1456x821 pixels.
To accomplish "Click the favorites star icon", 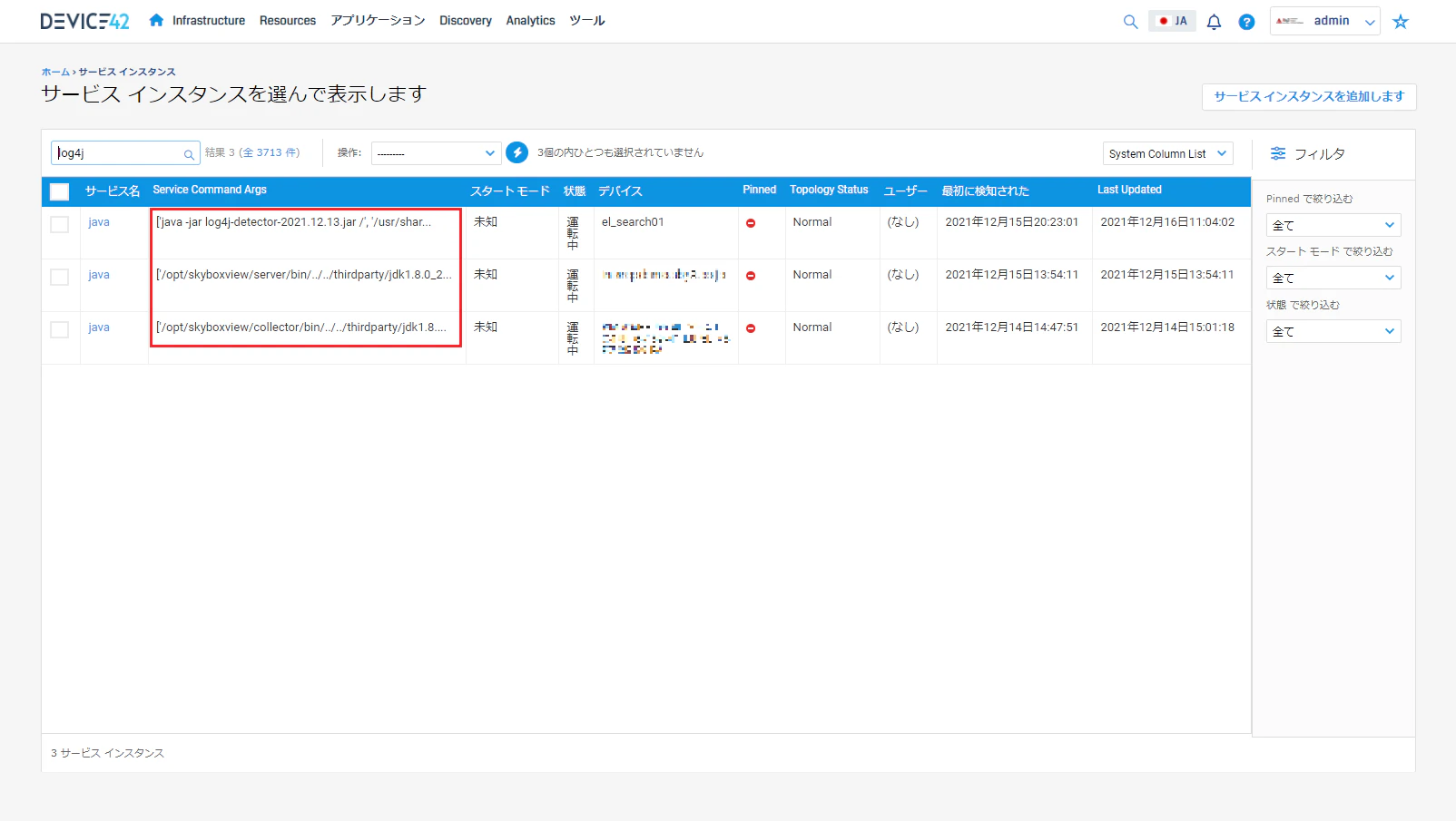I will pyautogui.click(x=1401, y=22).
